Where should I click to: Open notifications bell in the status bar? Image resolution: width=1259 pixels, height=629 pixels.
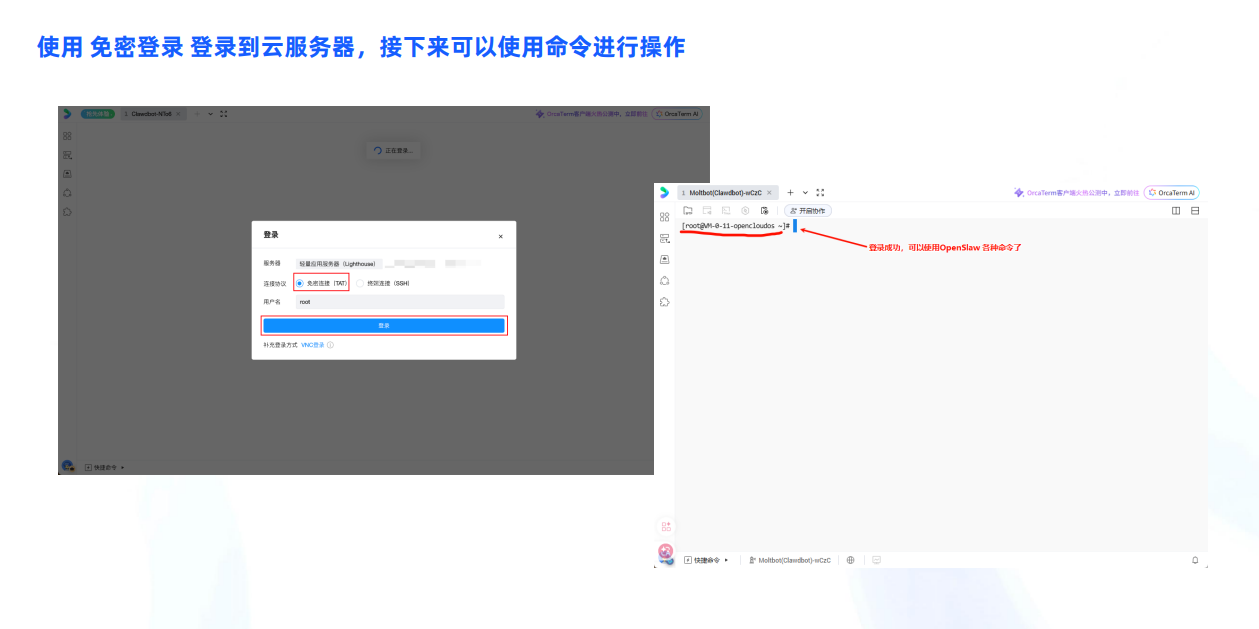coord(1195,560)
